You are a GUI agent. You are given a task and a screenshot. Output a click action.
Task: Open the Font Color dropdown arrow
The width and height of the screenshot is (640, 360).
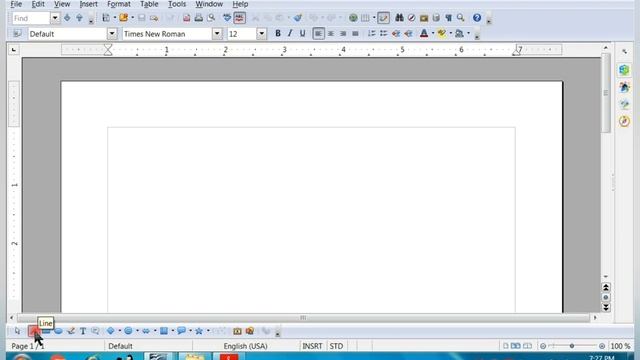point(433,34)
